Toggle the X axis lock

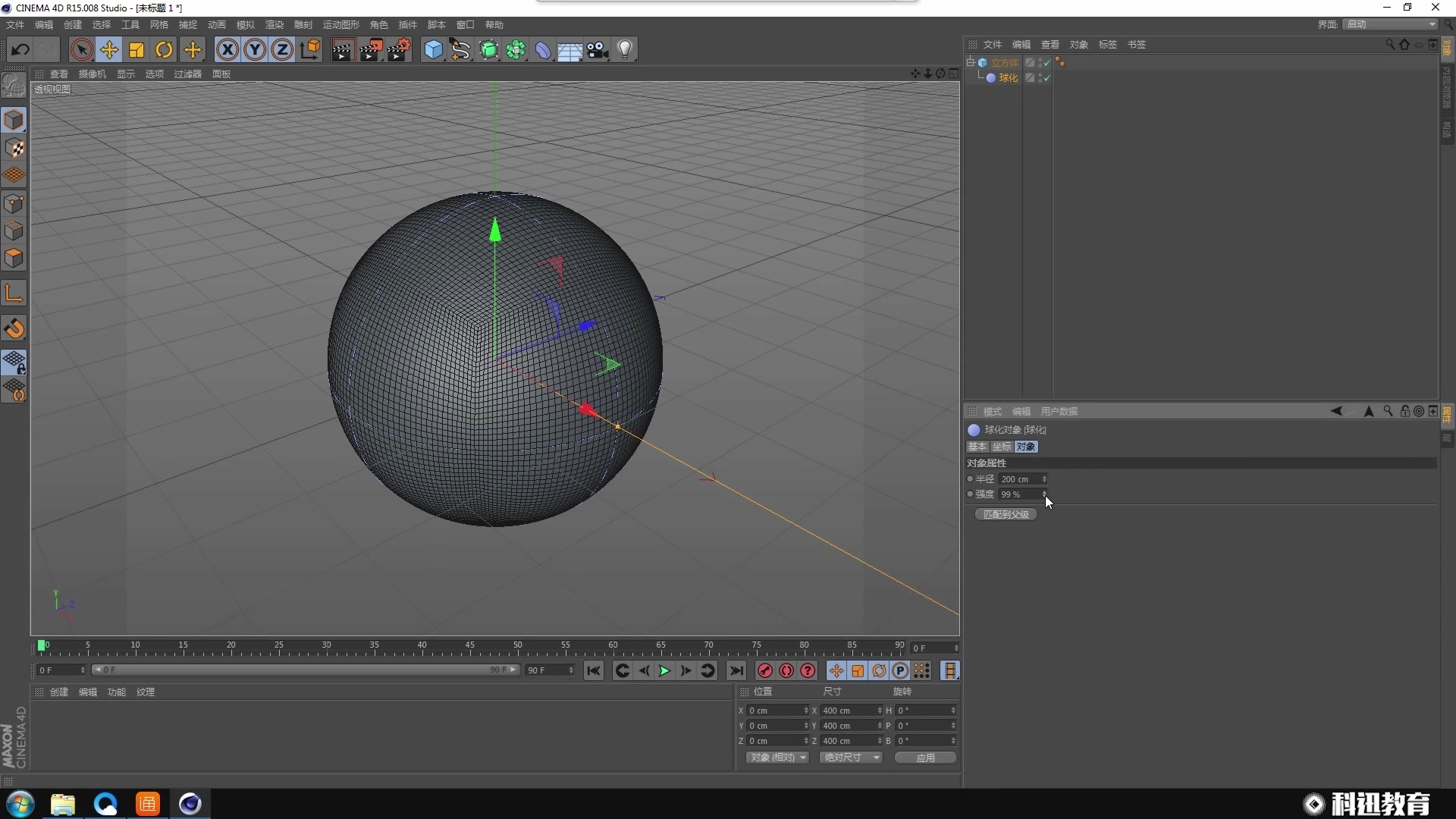227,50
